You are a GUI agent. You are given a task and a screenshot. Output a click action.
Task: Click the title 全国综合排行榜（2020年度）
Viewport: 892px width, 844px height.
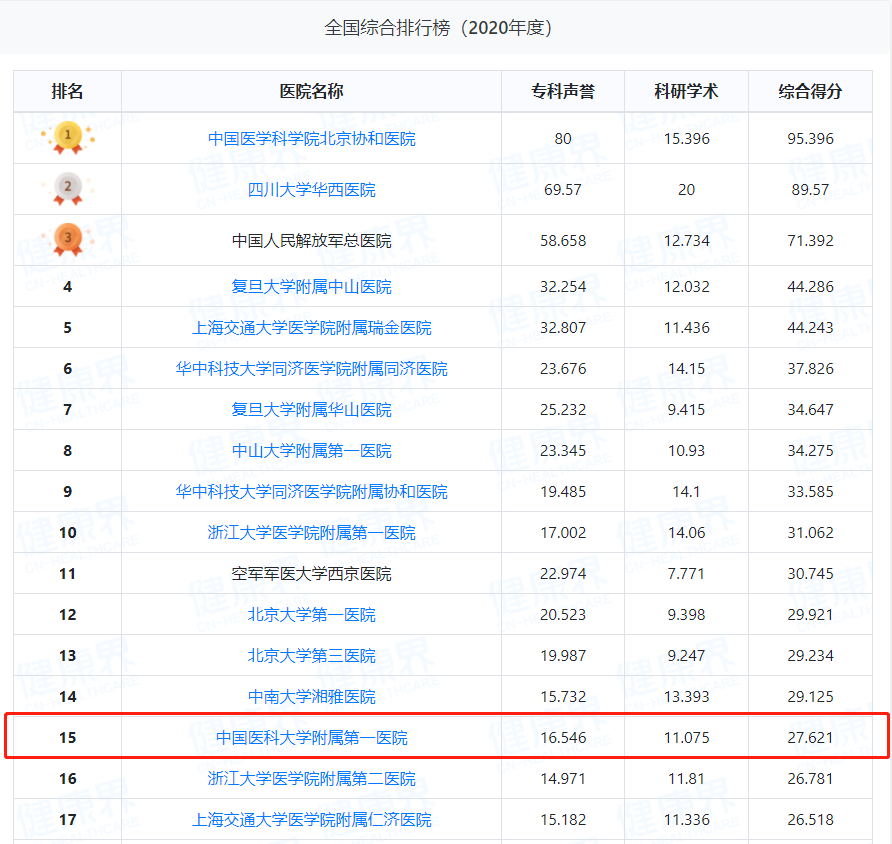coord(439,27)
